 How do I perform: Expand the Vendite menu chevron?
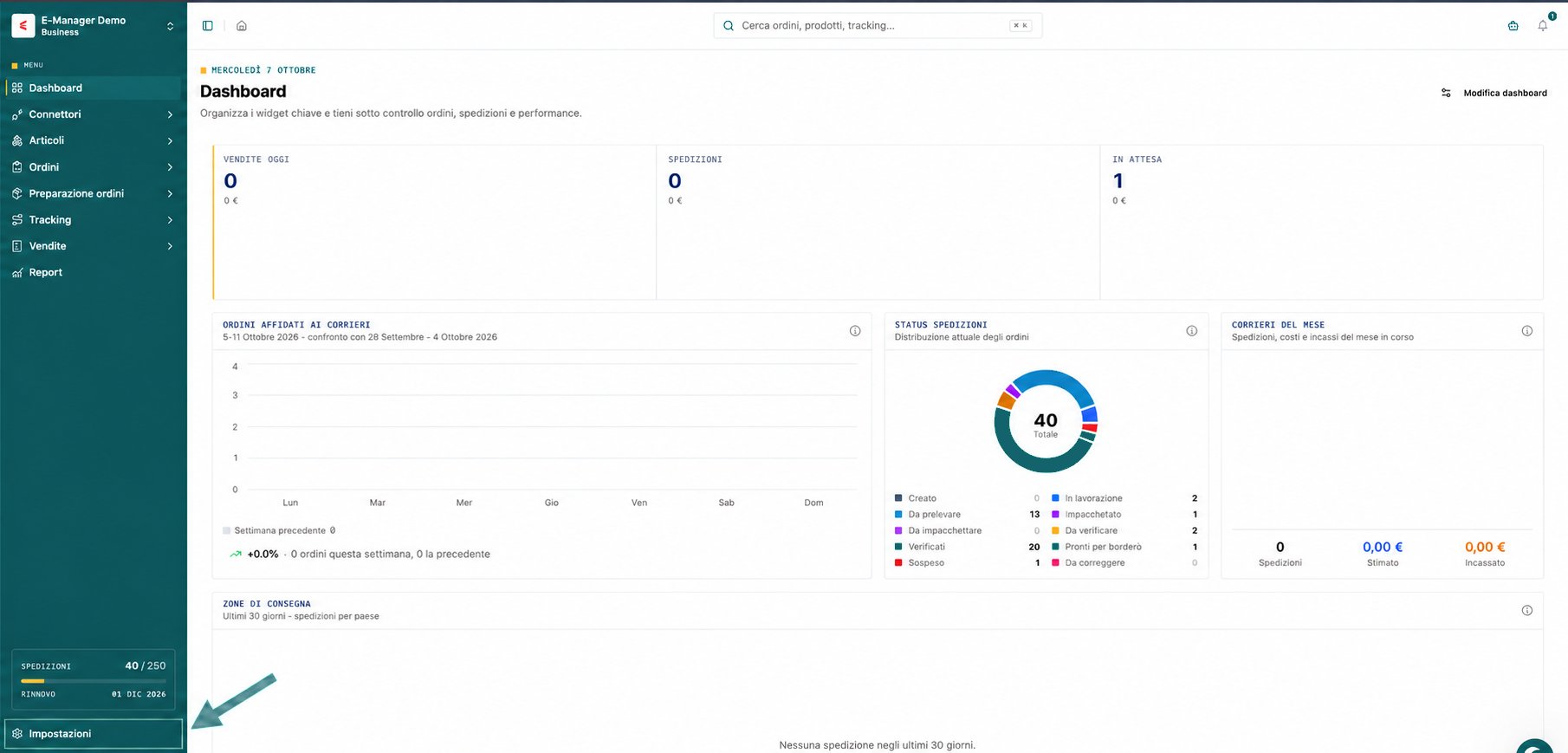coord(170,246)
